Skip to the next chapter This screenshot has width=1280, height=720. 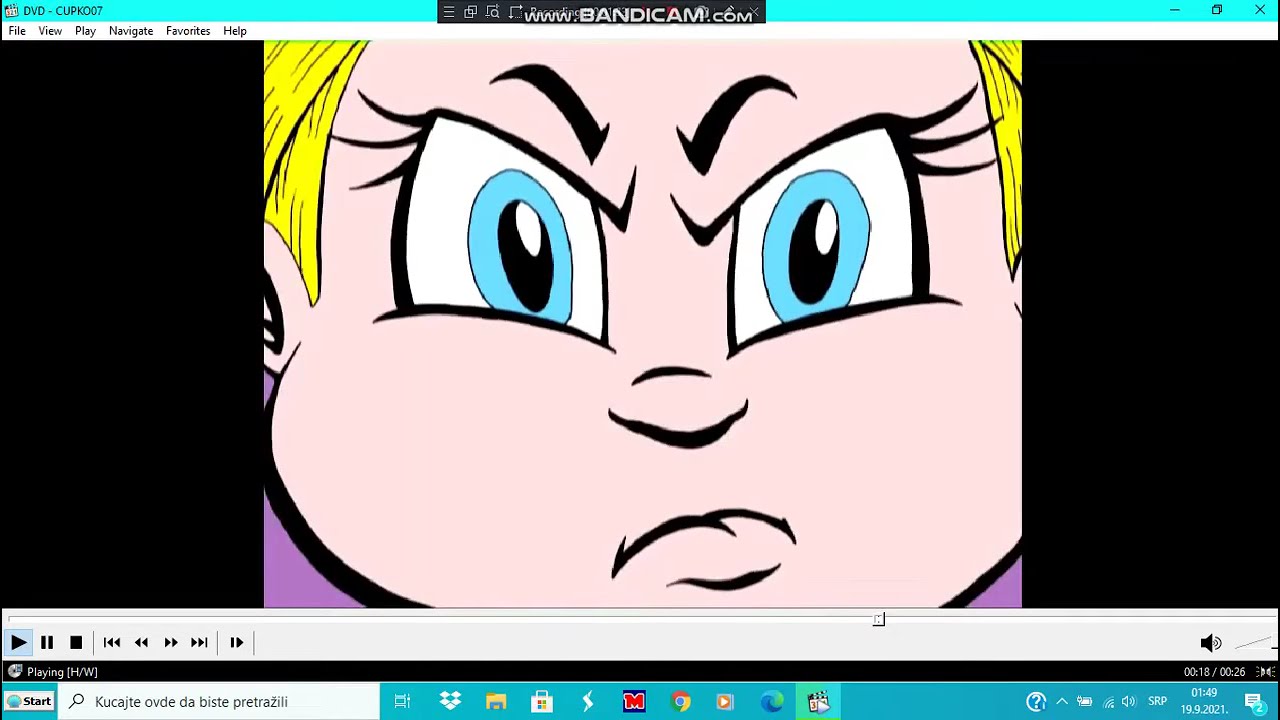(199, 642)
